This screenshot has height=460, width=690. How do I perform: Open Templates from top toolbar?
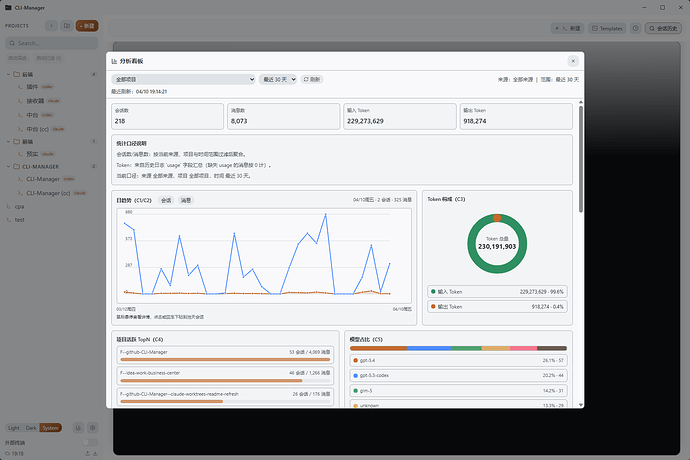coord(607,29)
